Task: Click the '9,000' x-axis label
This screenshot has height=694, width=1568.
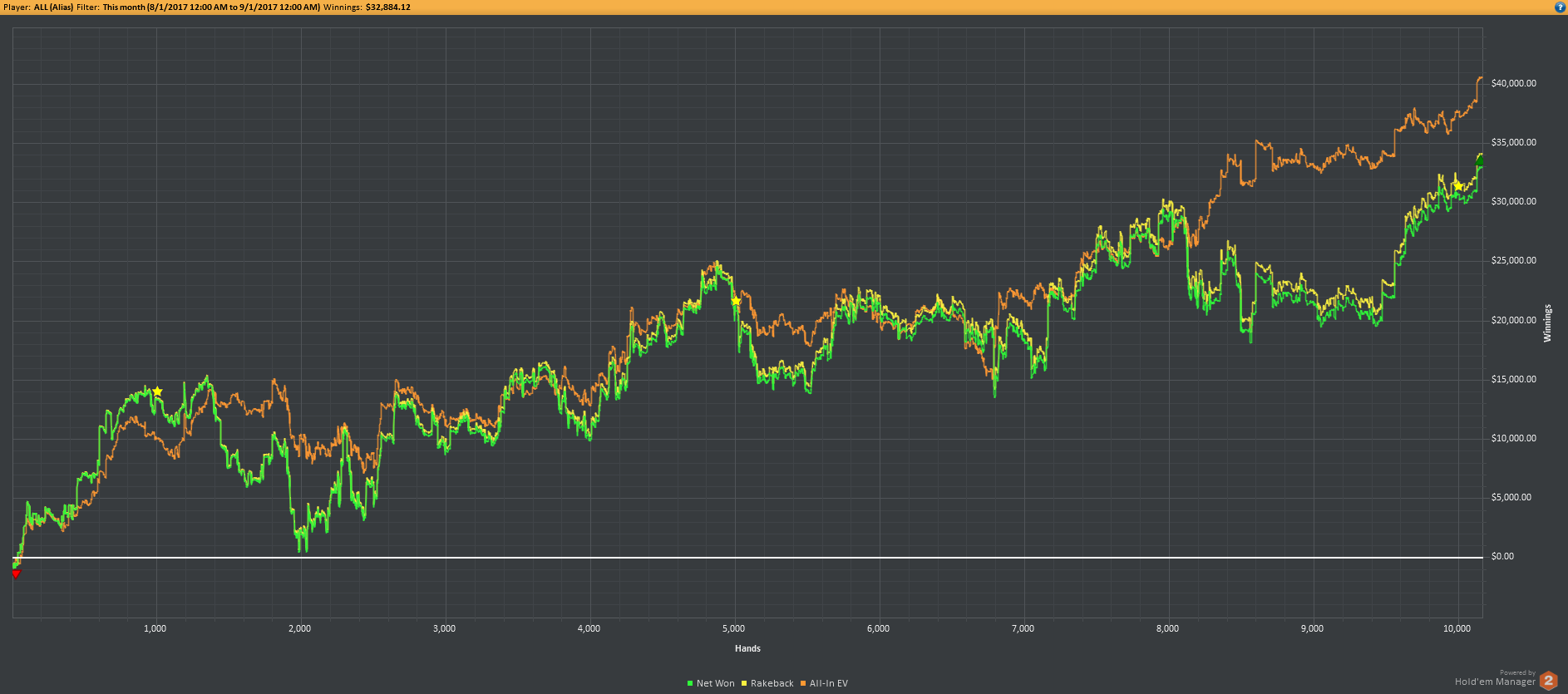Action: pos(1313,628)
